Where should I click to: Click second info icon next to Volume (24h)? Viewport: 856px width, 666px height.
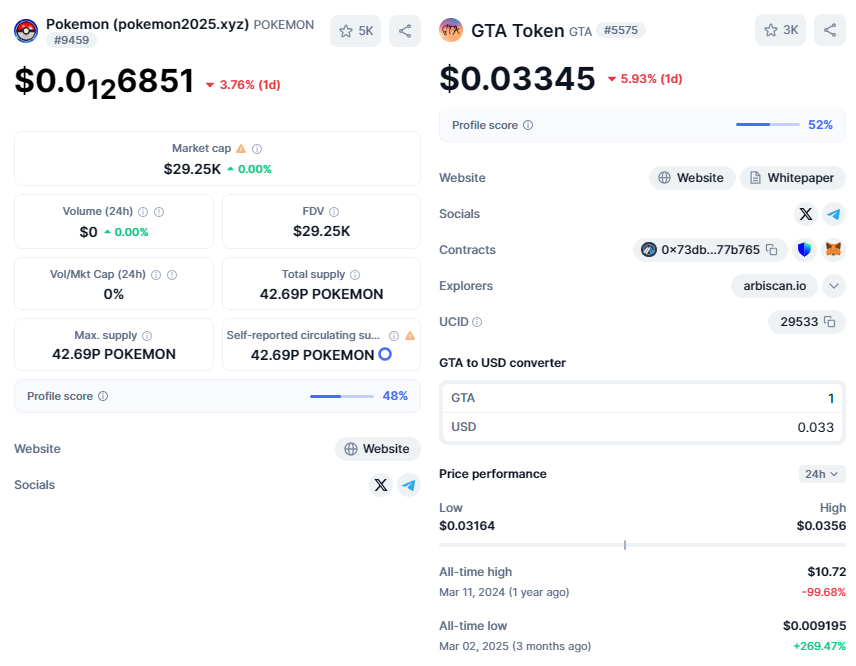(x=159, y=212)
